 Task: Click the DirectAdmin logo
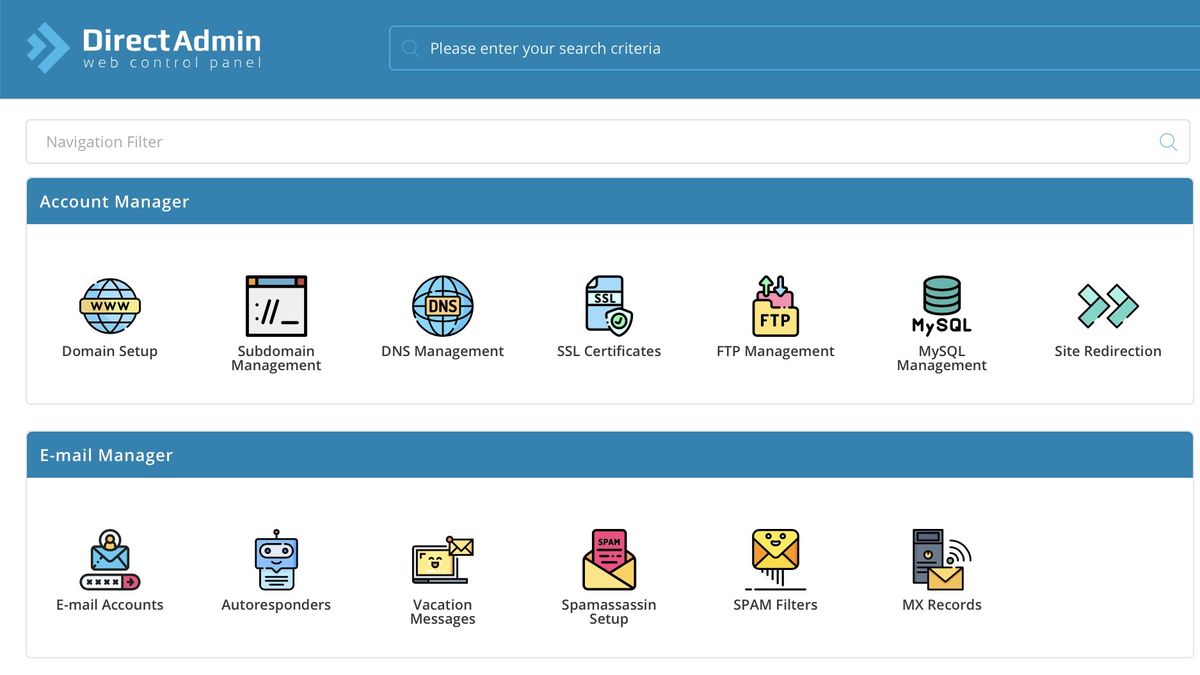[x=142, y=47]
